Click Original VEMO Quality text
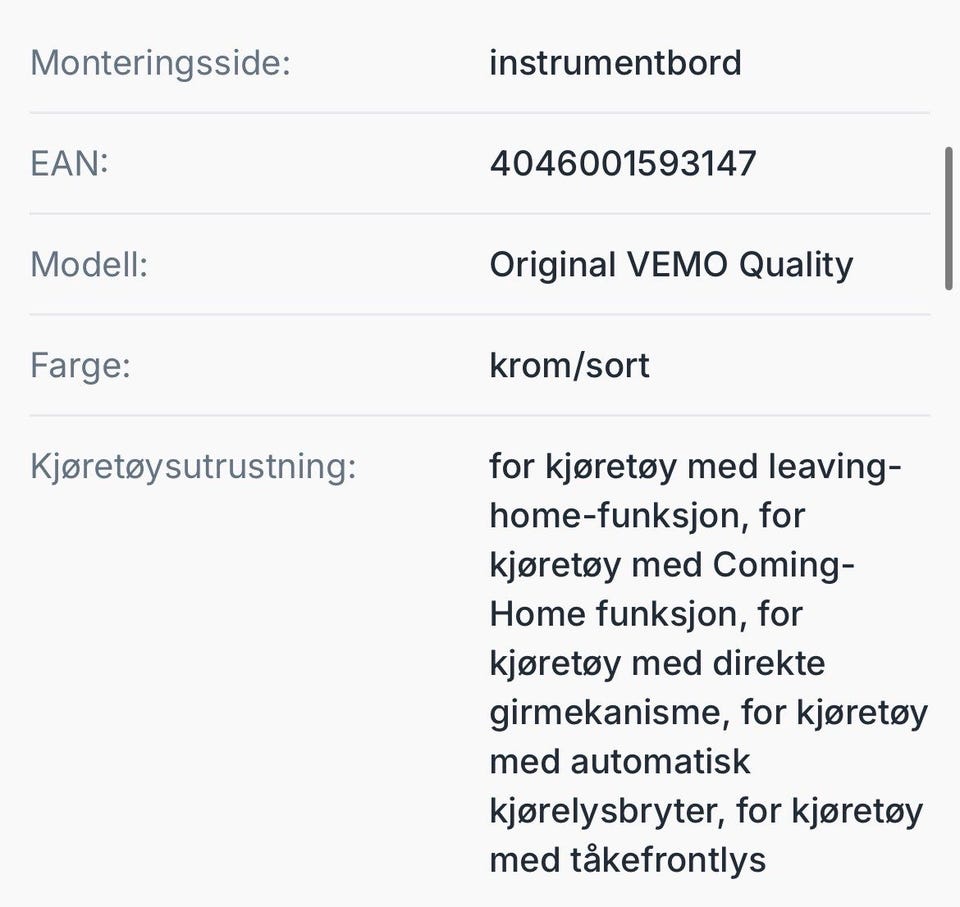The image size is (960, 907). coord(671,265)
